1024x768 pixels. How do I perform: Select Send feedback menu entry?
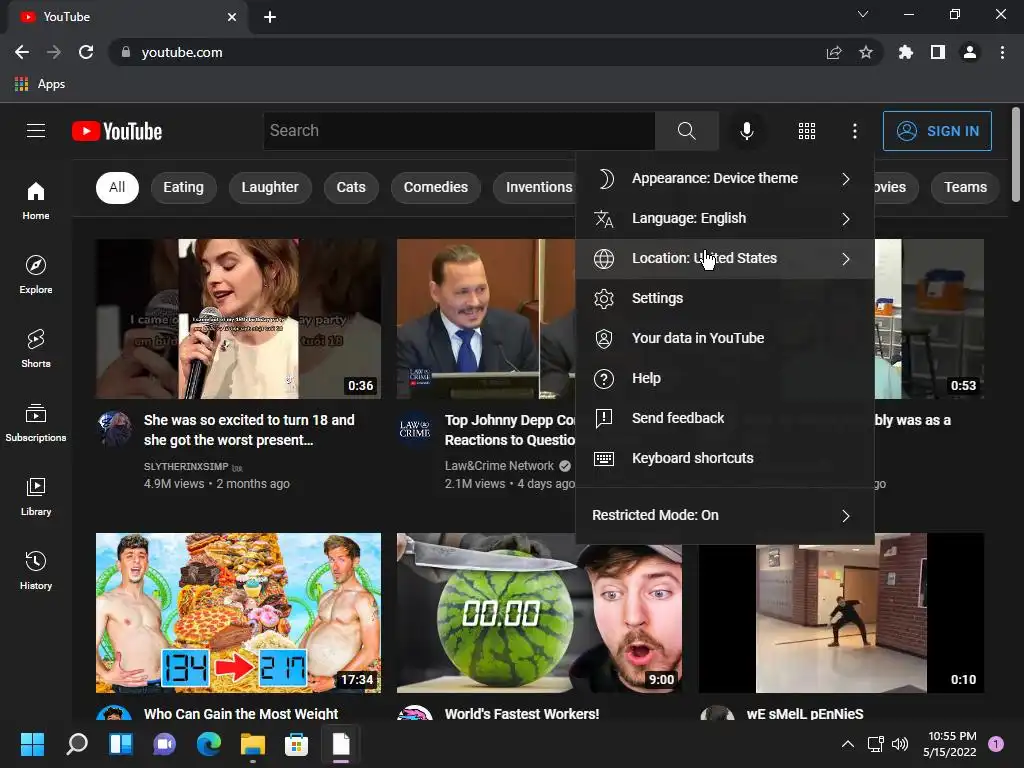click(725, 419)
